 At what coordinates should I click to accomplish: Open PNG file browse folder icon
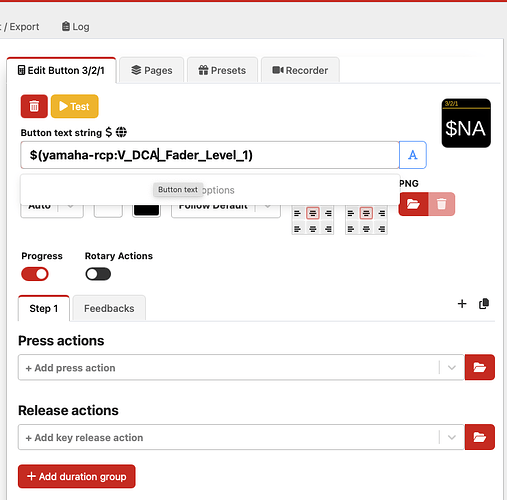click(x=413, y=204)
